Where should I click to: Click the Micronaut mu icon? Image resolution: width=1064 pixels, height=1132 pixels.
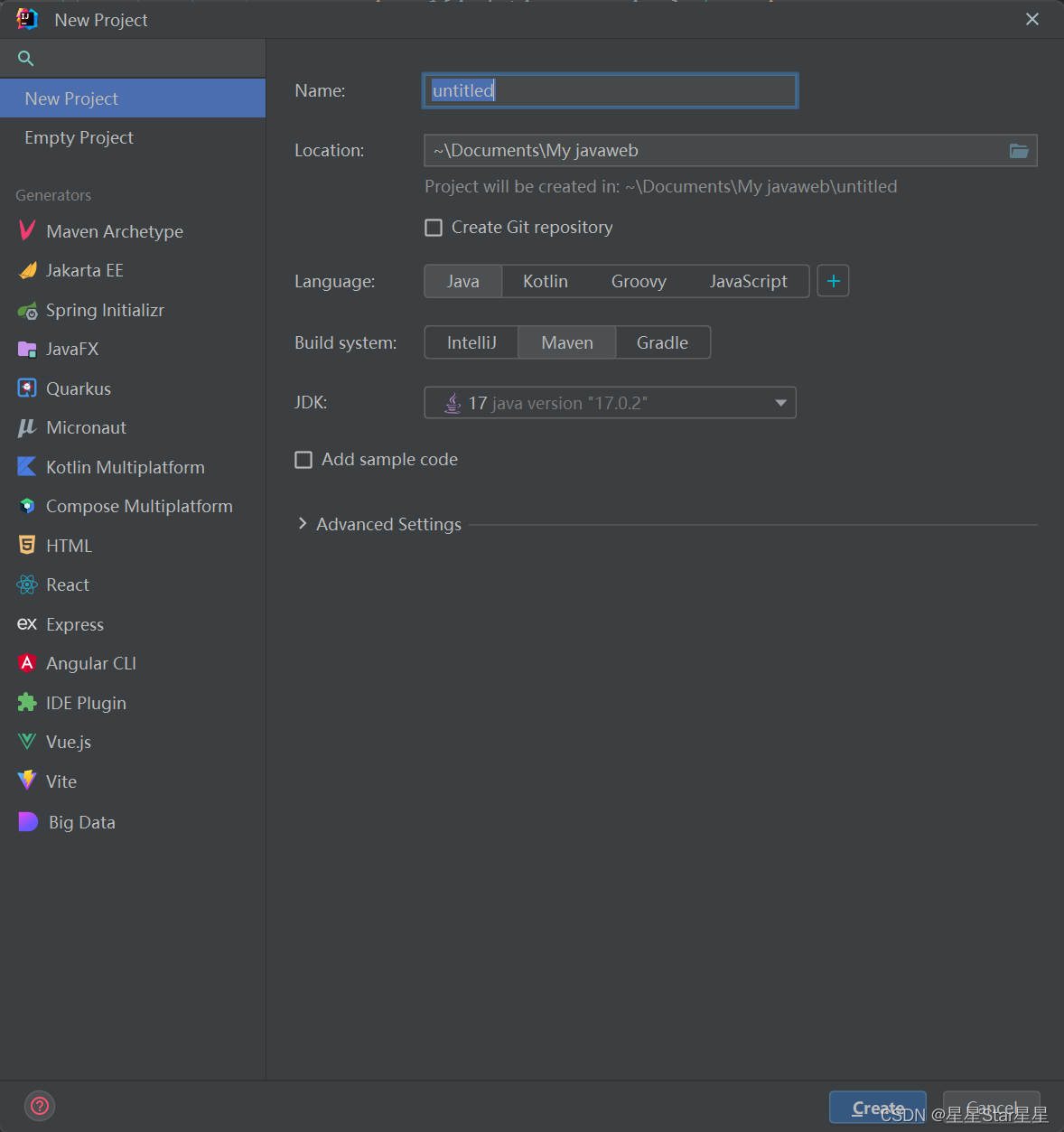[27, 427]
